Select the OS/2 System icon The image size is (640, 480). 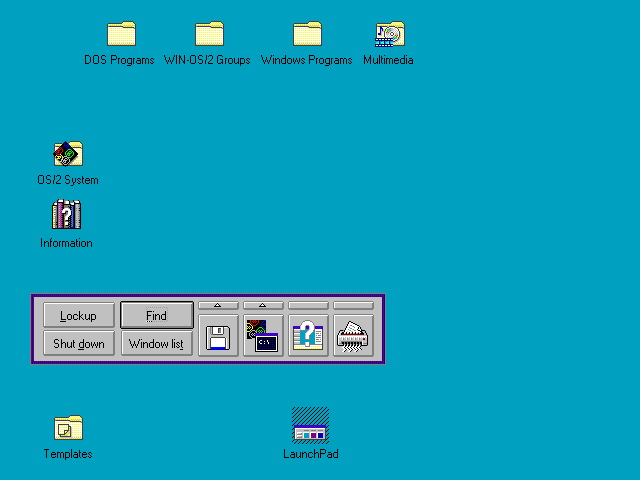tap(68, 153)
